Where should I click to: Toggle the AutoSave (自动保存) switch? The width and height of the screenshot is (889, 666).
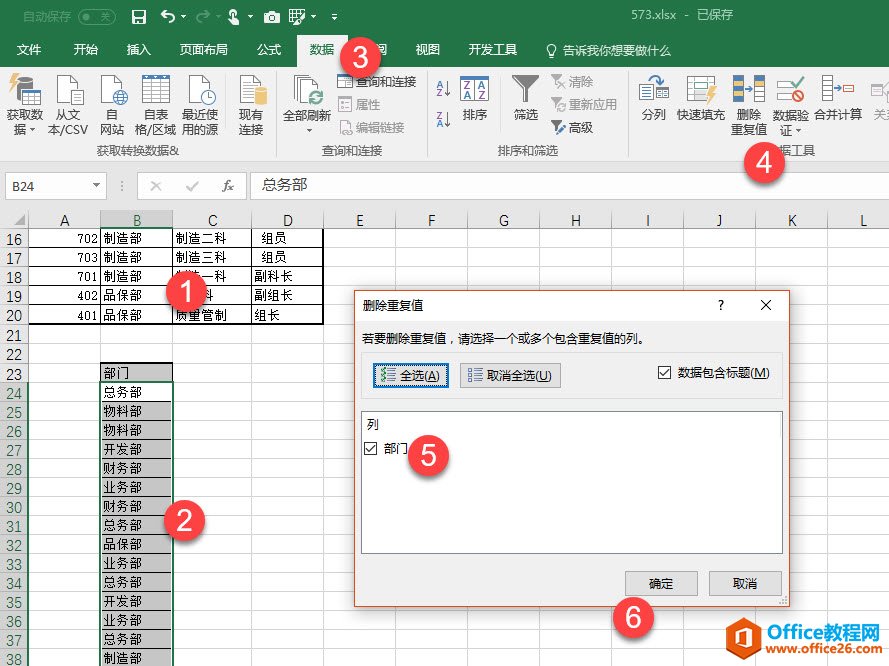tap(96, 16)
